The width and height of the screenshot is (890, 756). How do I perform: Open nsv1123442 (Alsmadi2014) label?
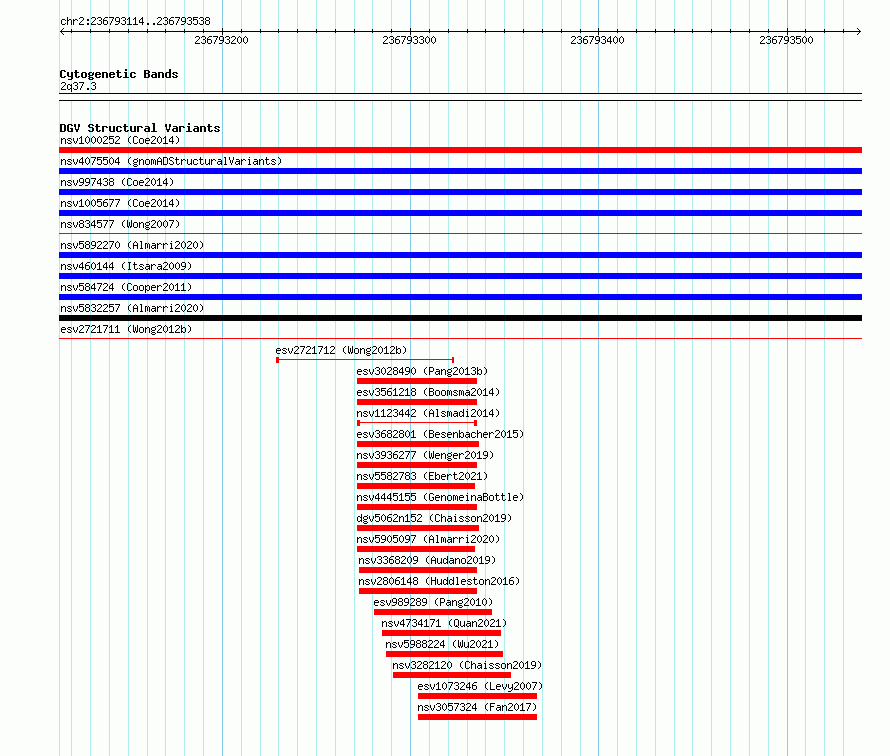coord(428,413)
